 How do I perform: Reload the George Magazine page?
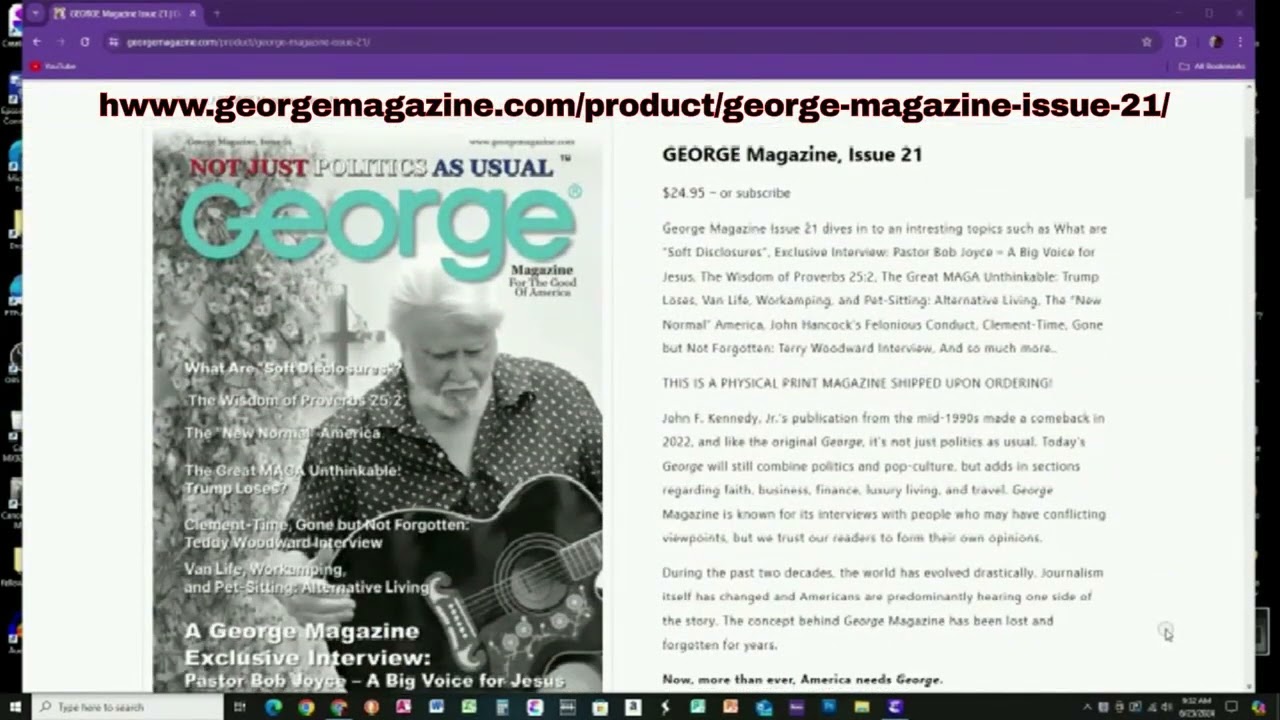[85, 42]
